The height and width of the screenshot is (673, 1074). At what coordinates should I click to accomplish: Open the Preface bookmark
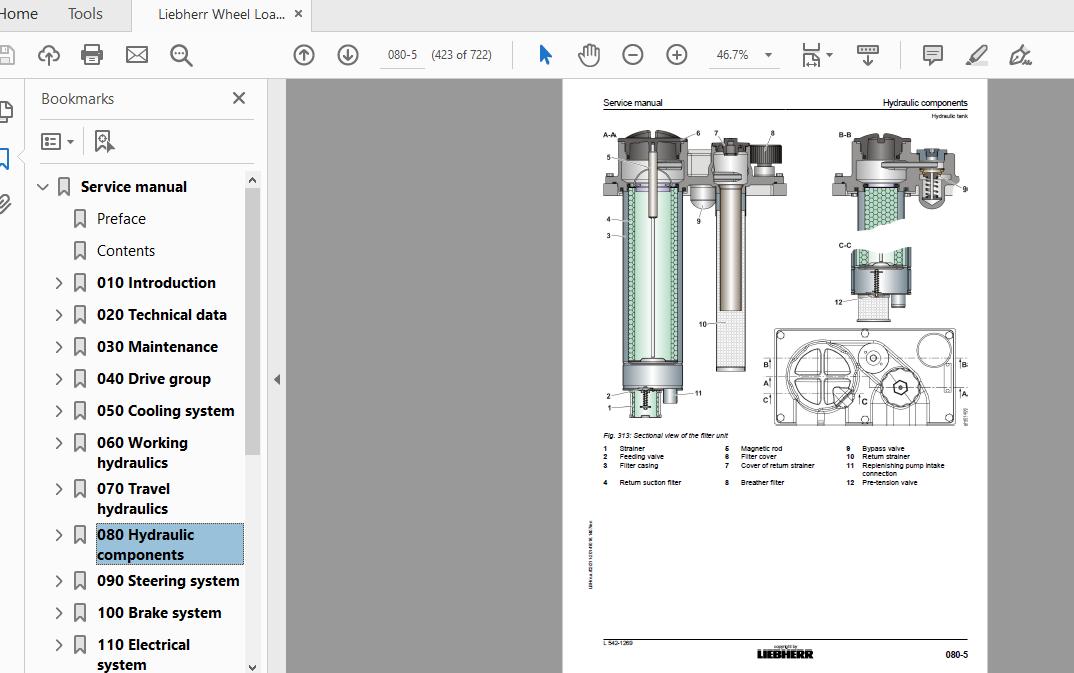(121, 219)
